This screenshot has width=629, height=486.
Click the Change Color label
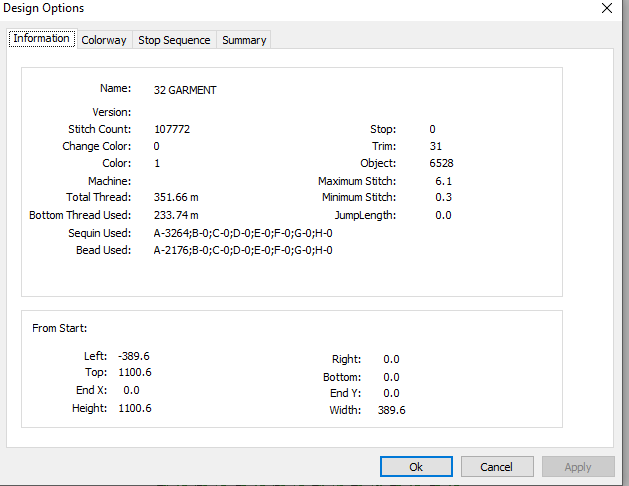click(x=97, y=146)
